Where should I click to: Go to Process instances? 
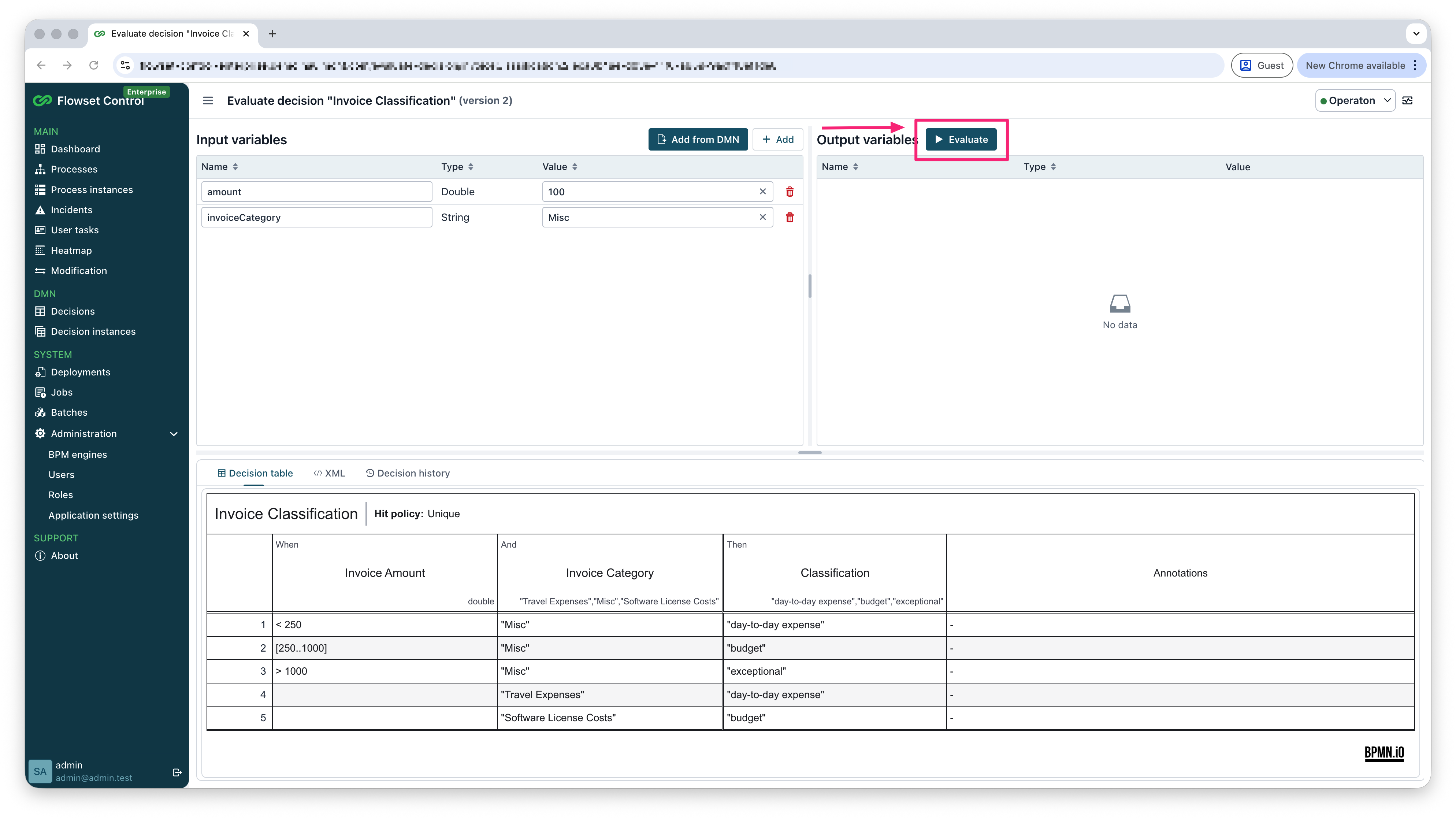click(x=92, y=190)
